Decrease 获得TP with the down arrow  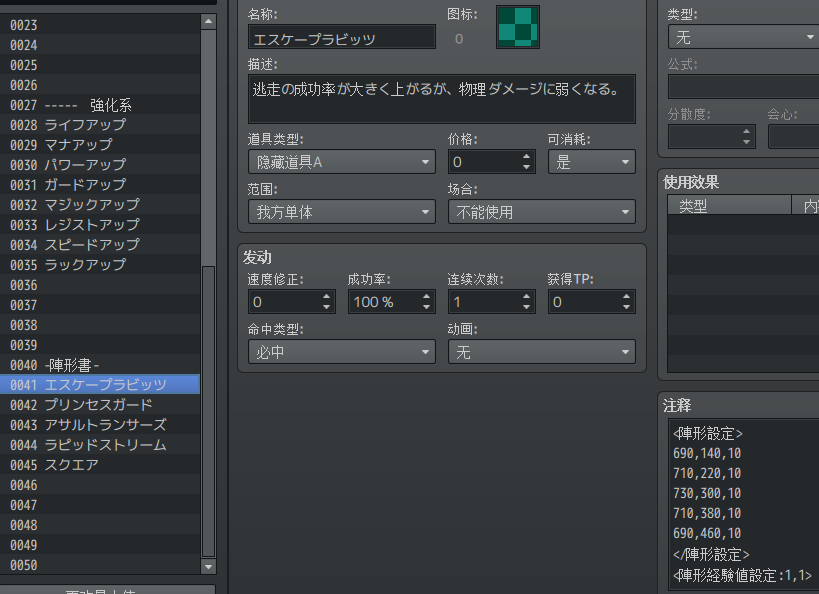(x=626, y=307)
